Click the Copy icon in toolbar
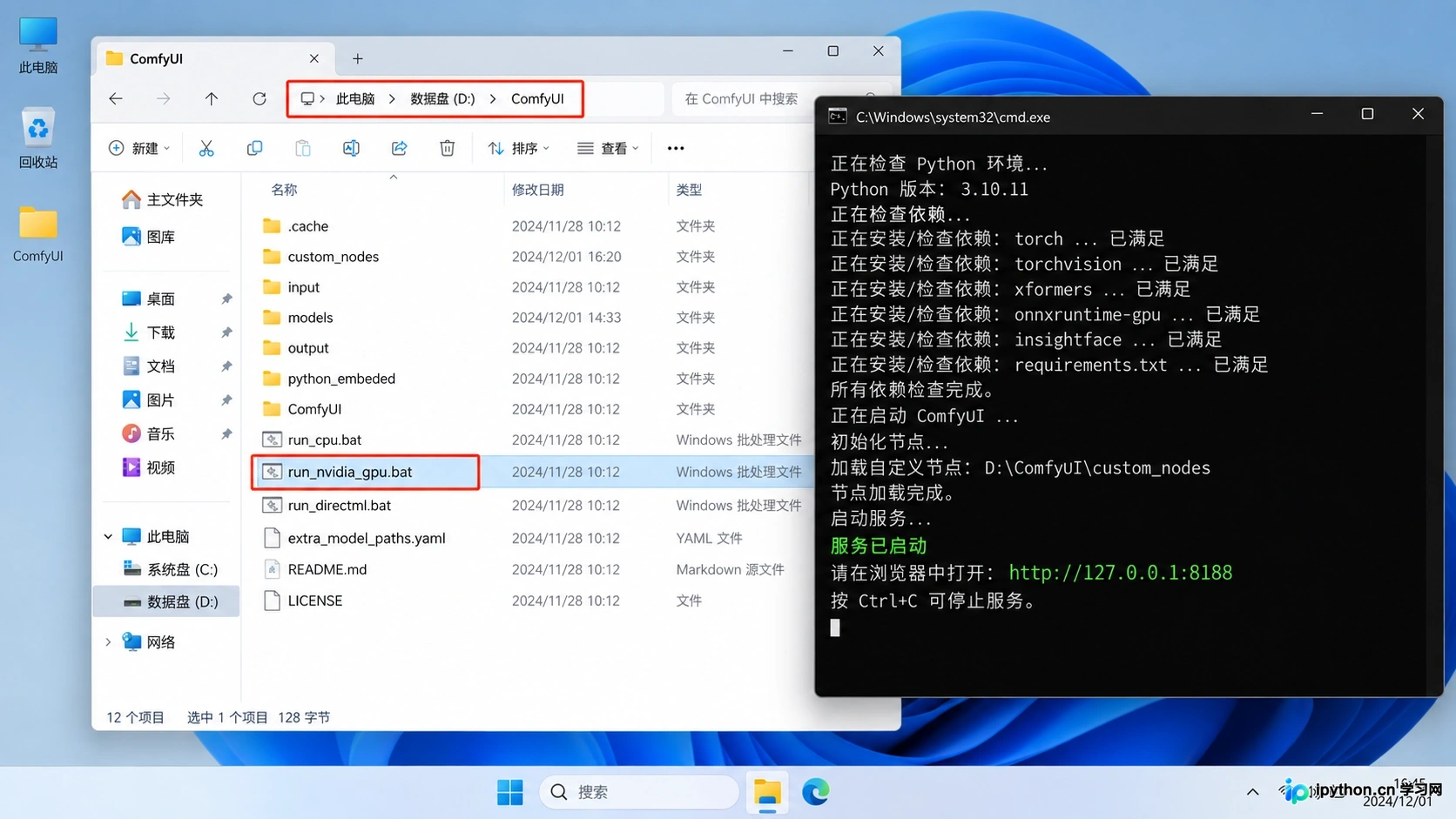Screen dimensions: 1456x819 pyautogui.click(x=254, y=149)
